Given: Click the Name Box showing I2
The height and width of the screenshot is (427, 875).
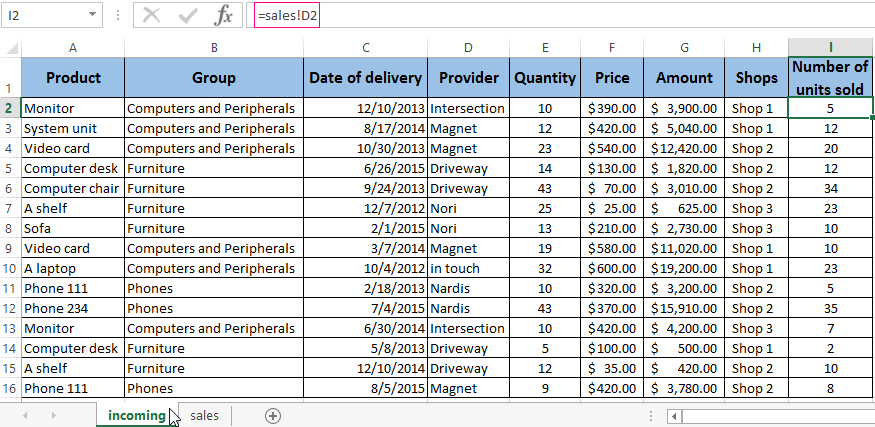Looking at the screenshot, I should tap(45, 15).
